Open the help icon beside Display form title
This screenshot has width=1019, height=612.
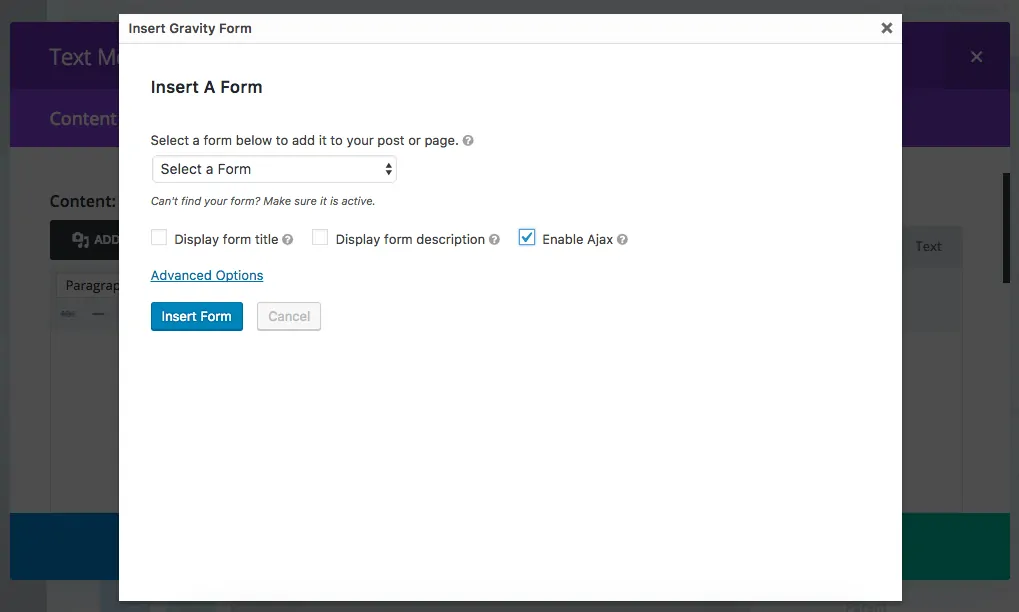(287, 240)
